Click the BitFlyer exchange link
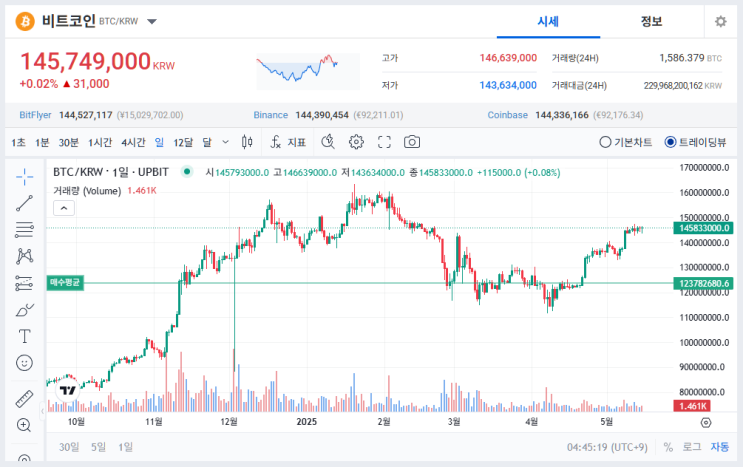This screenshot has width=743, height=467. point(36,115)
